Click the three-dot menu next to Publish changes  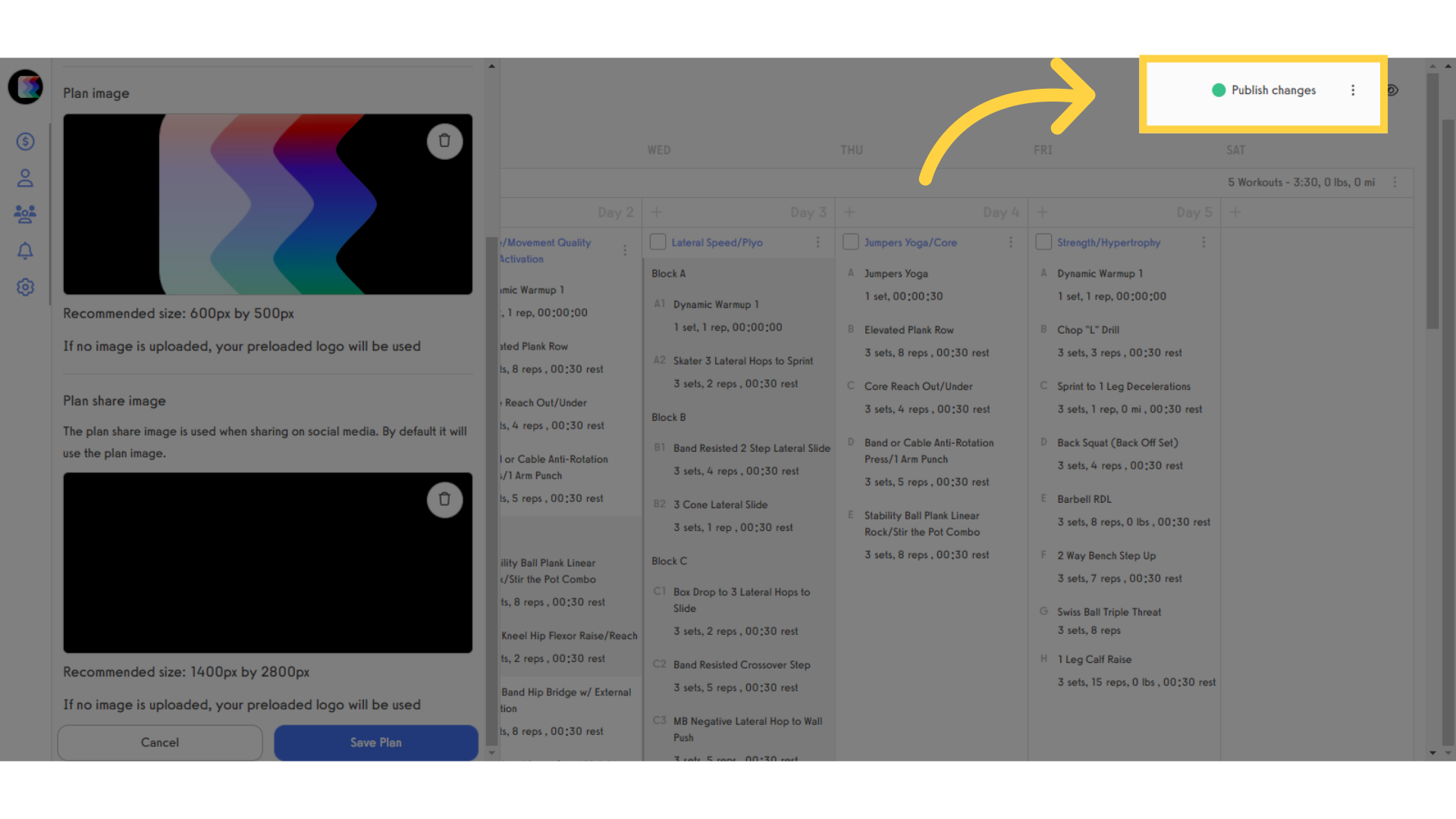[x=1353, y=90]
